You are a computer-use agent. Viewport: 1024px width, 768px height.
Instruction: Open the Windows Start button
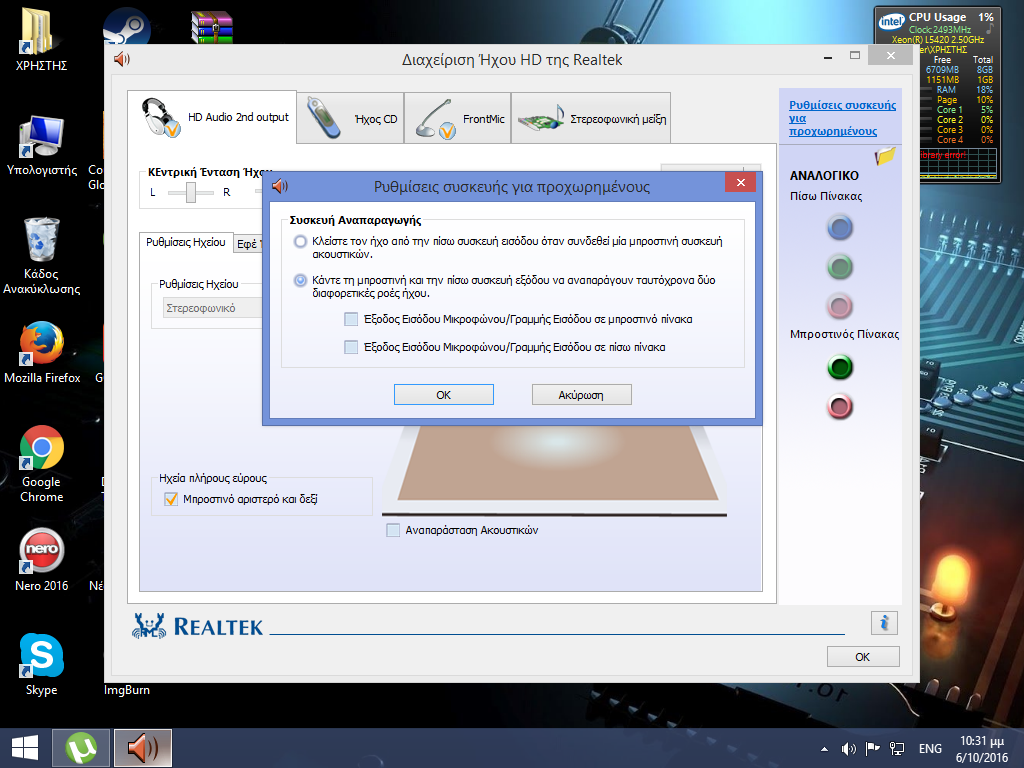tap(25, 748)
